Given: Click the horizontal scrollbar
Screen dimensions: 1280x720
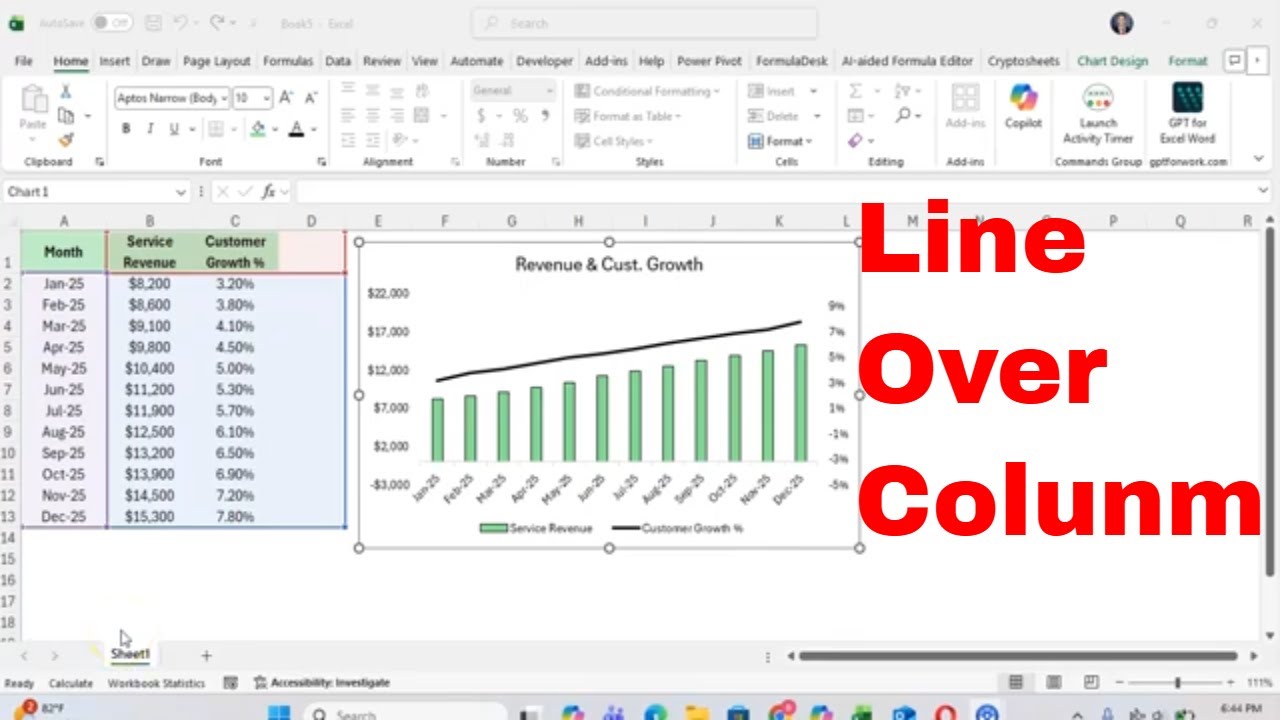Looking at the screenshot, I should point(1019,656).
